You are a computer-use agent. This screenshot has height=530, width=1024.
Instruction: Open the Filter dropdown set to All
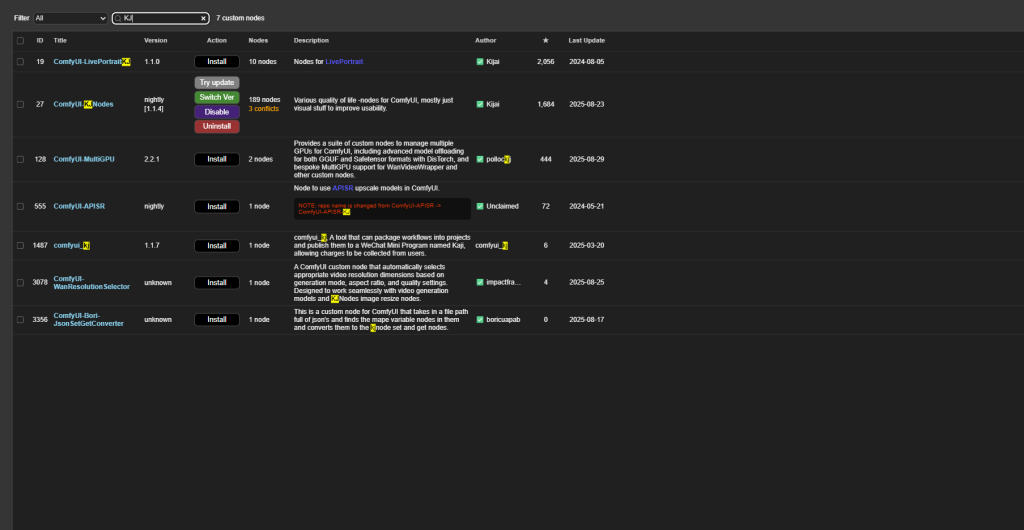click(x=70, y=18)
